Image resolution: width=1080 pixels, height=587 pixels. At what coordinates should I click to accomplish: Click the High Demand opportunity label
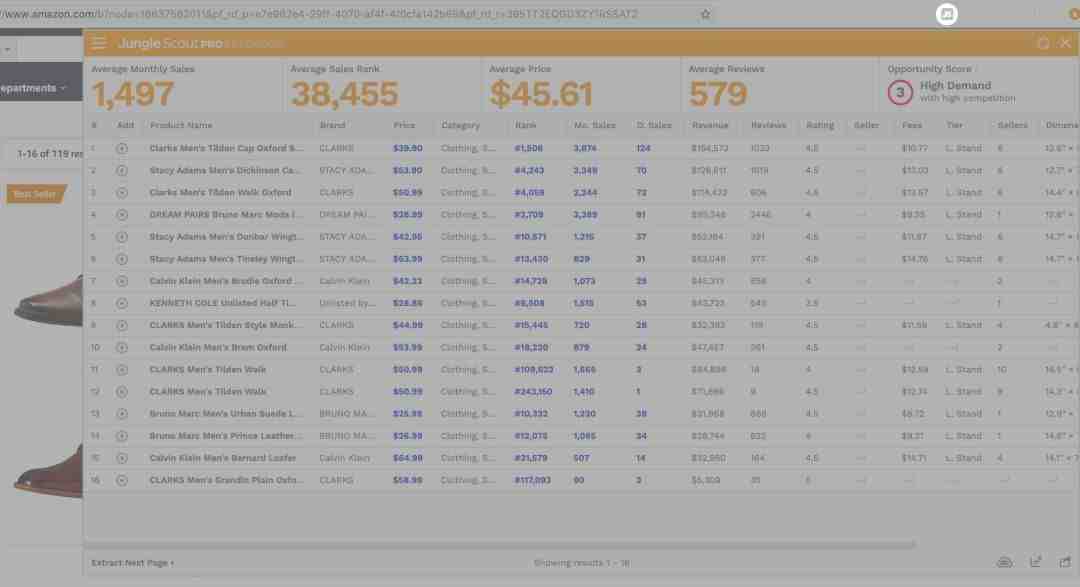(x=955, y=85)
